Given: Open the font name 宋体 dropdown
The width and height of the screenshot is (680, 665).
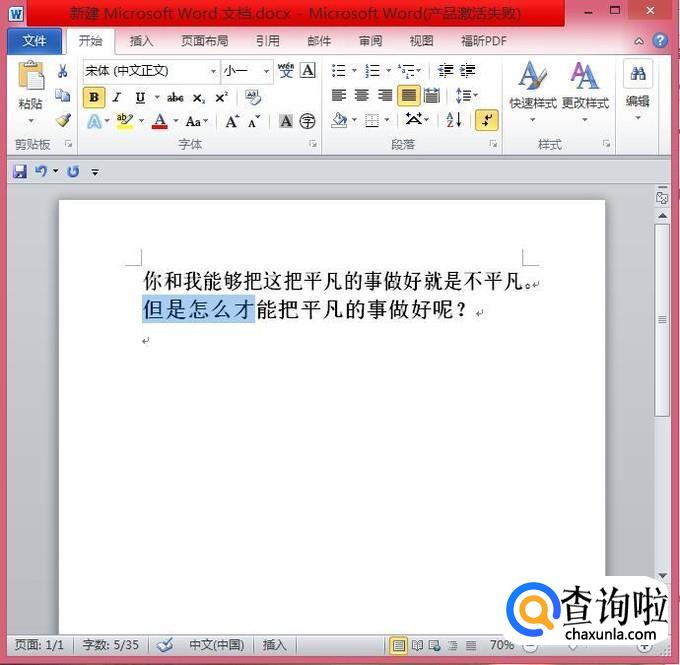Looking at the screenshot, I should point(213,71).
